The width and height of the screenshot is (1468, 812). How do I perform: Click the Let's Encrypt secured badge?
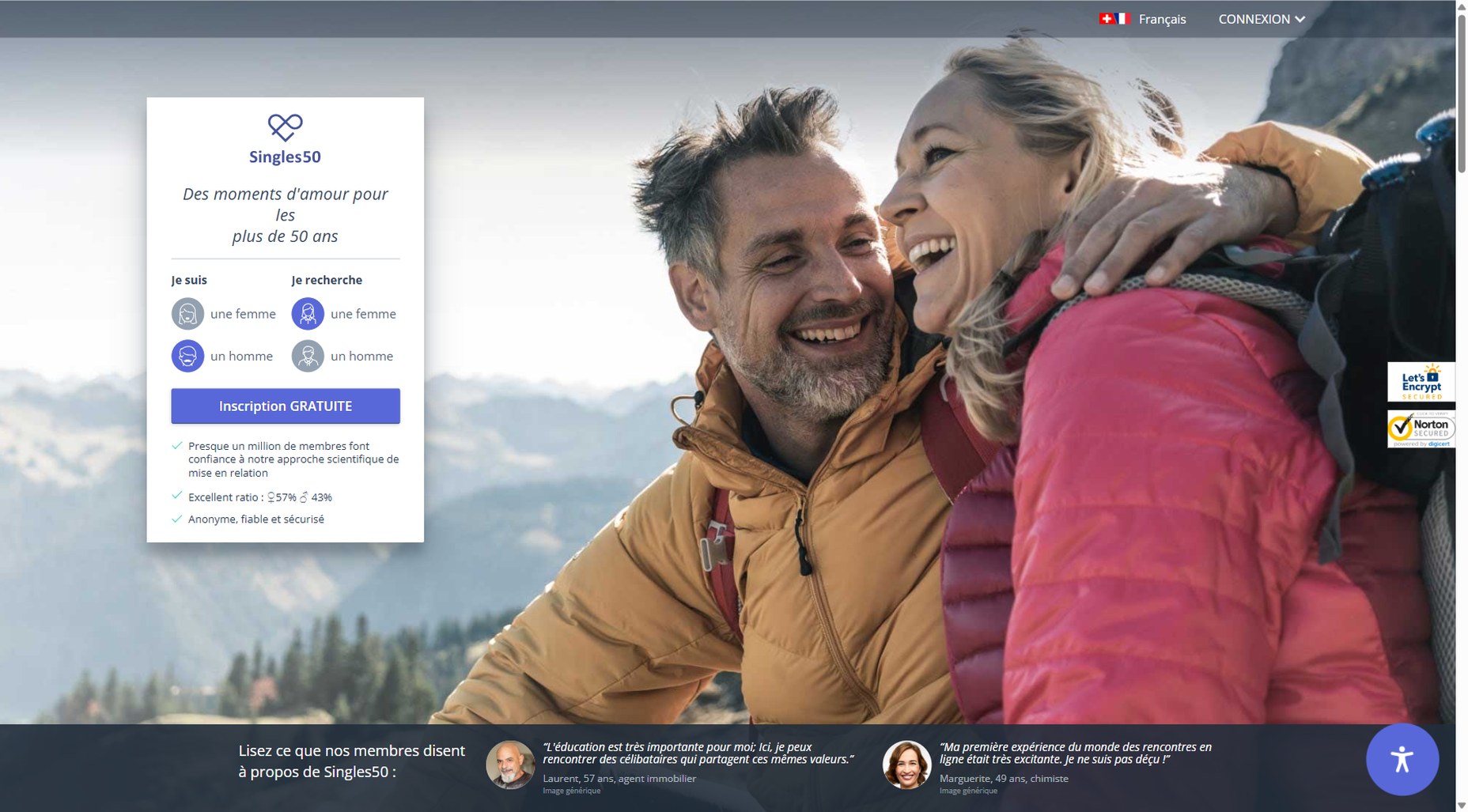tap(1421, 382)
